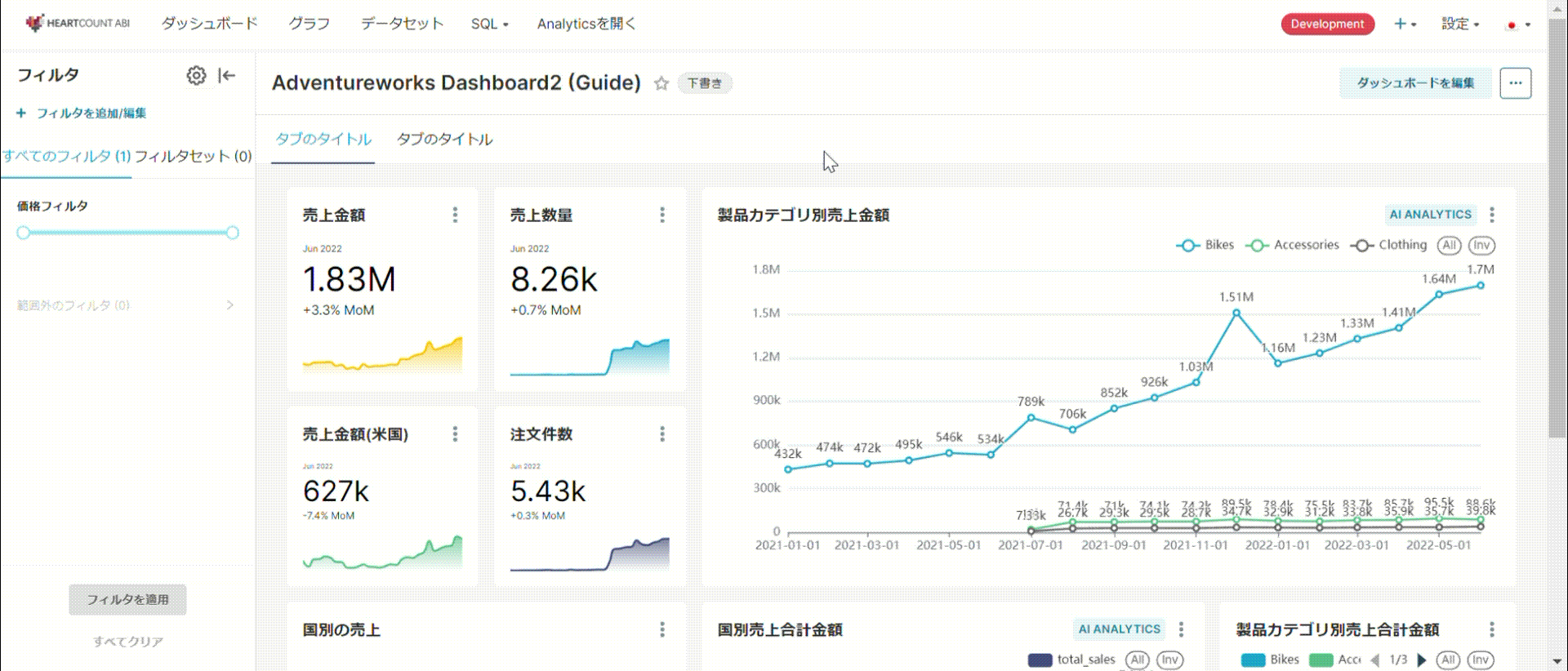Click the Development environment badge
This screenshot has width=1568, height=671.
pyautogui.click(x=1328, y=24)
